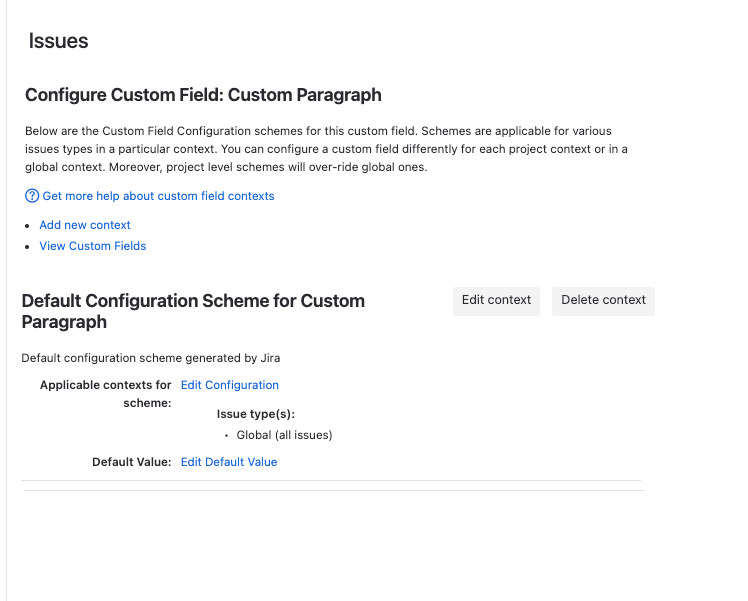Select the 'Delete context' button
The width and height of the screenshot is (748, 601).
(x=603, y=301)
